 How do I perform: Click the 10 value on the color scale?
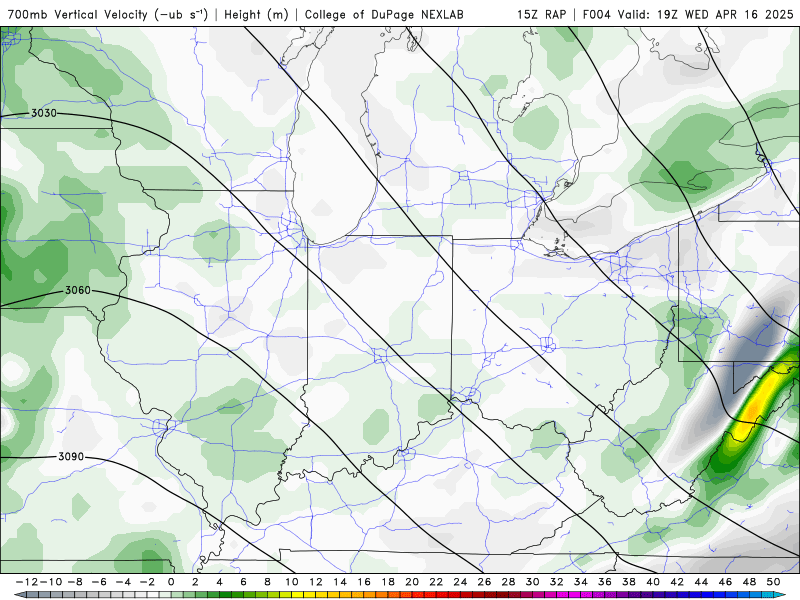pyautogui.click(x=291, y=582)
